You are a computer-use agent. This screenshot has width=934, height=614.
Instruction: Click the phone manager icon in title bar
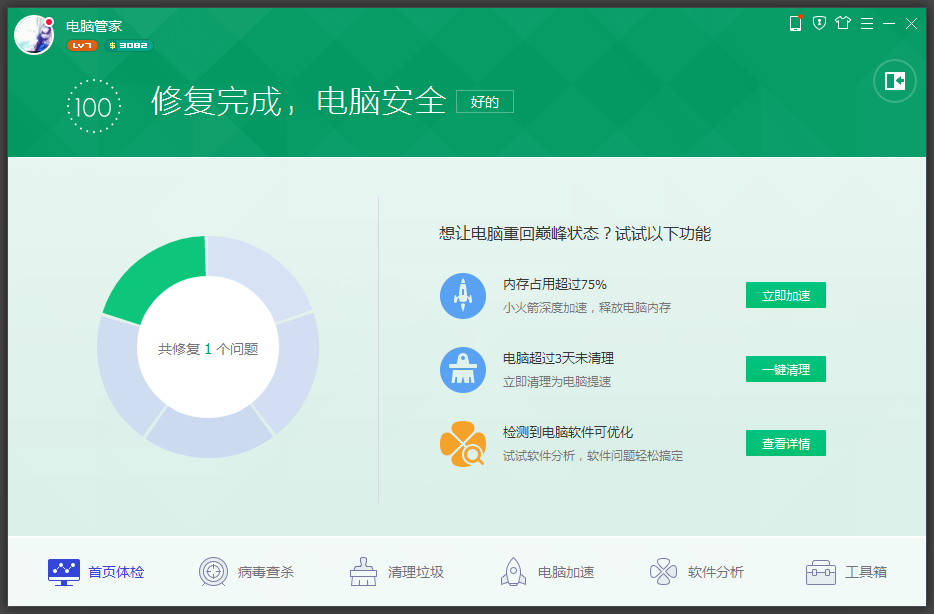(x=796, y=23)
